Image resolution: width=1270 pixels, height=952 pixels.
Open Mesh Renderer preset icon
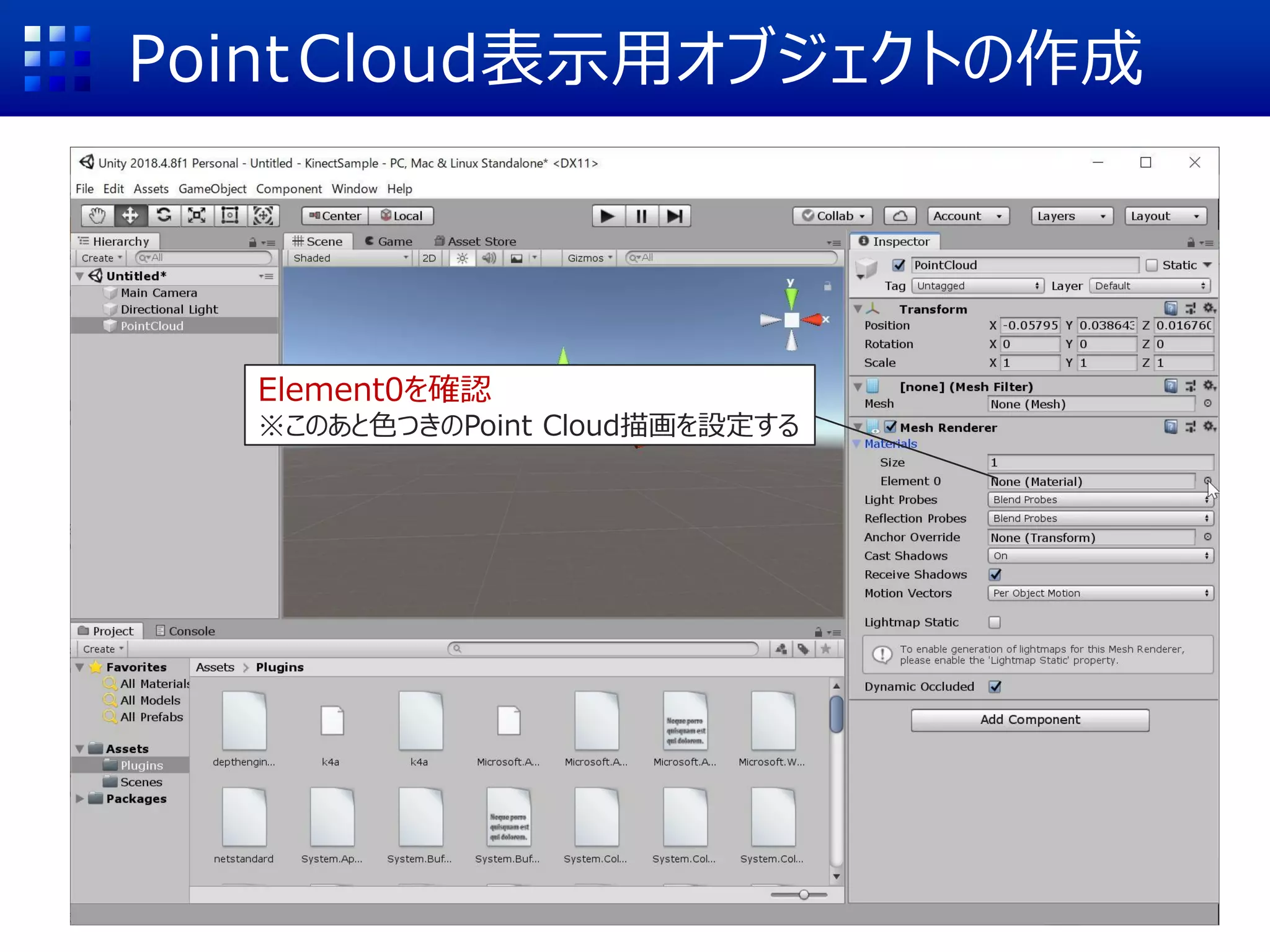coord(1191,427)
